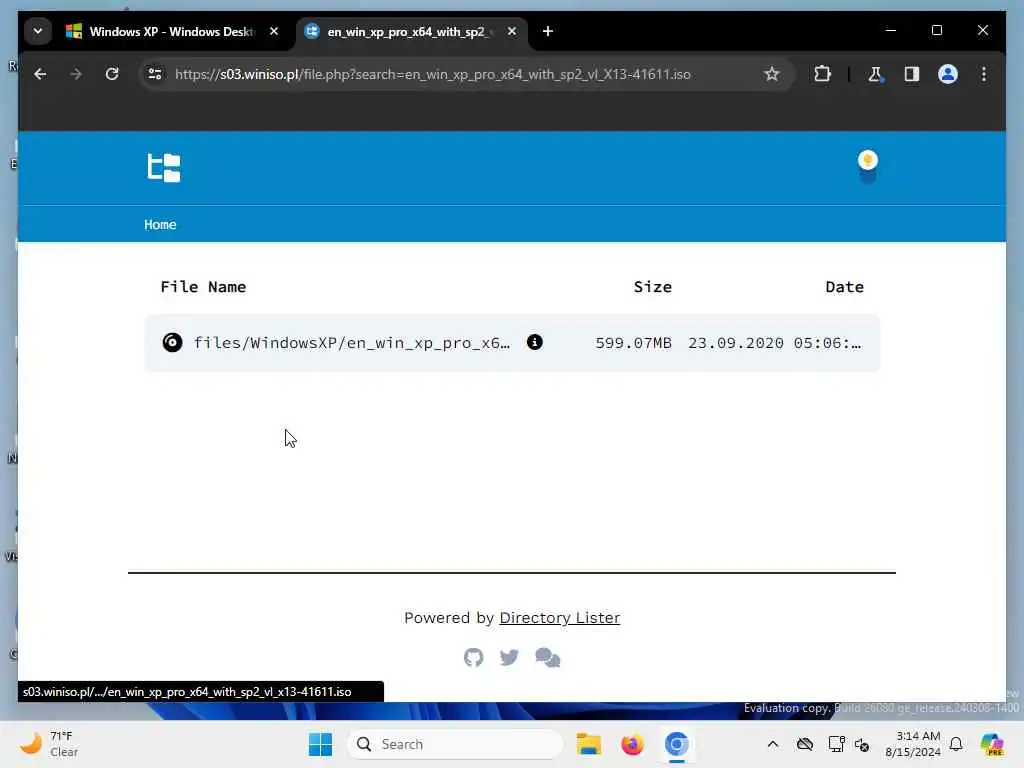Close the en_win_xp_pro_x64 tab
1024x768 pixels.
click(x=512, y=31)
